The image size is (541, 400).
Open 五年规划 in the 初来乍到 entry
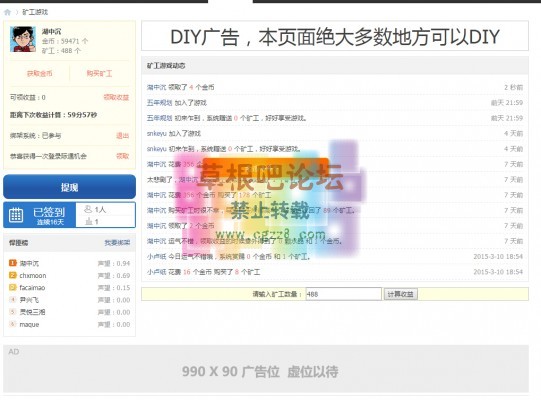(x=159, y=118)
